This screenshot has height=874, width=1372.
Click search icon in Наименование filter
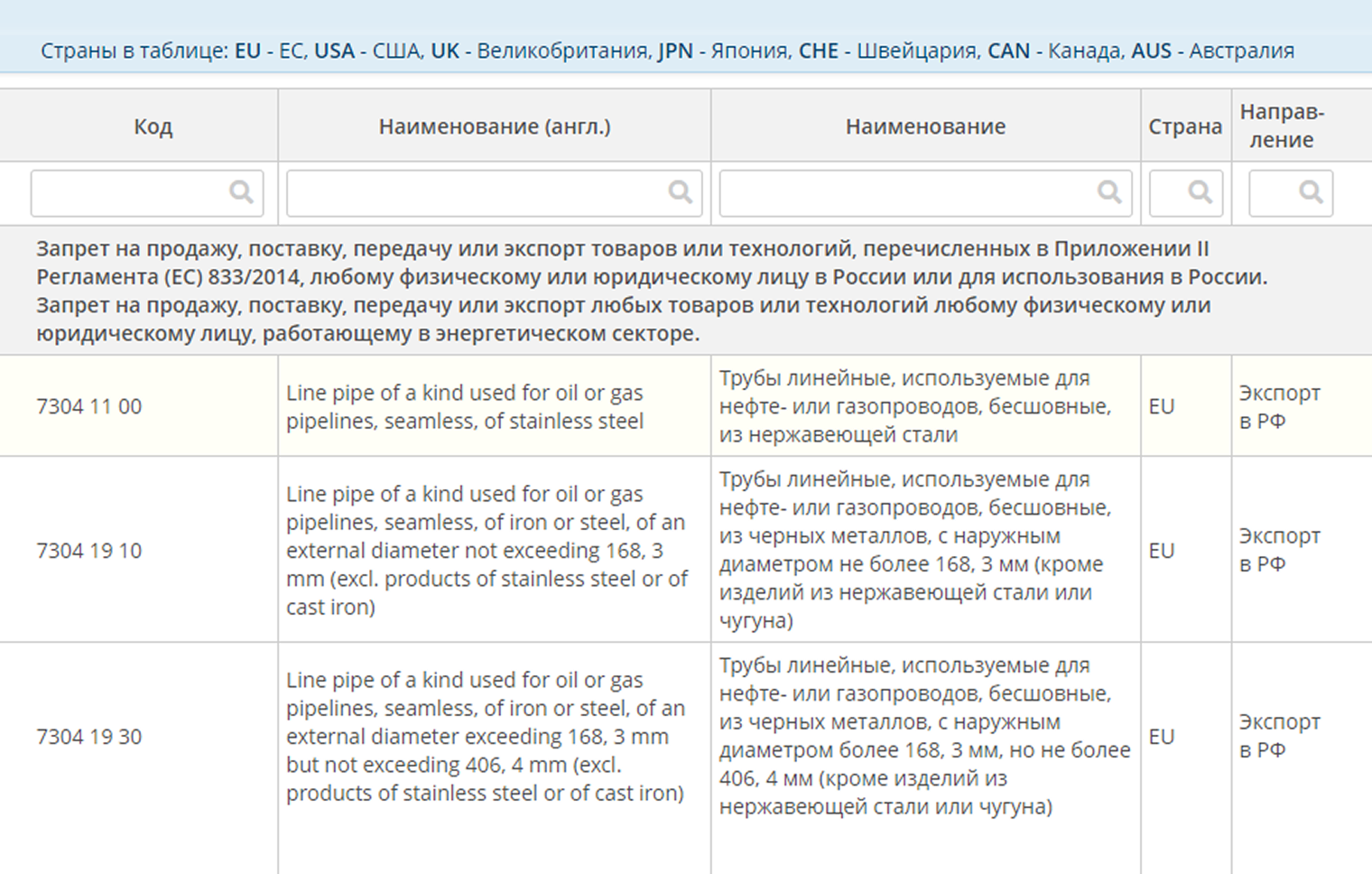tap(1109, 192)
